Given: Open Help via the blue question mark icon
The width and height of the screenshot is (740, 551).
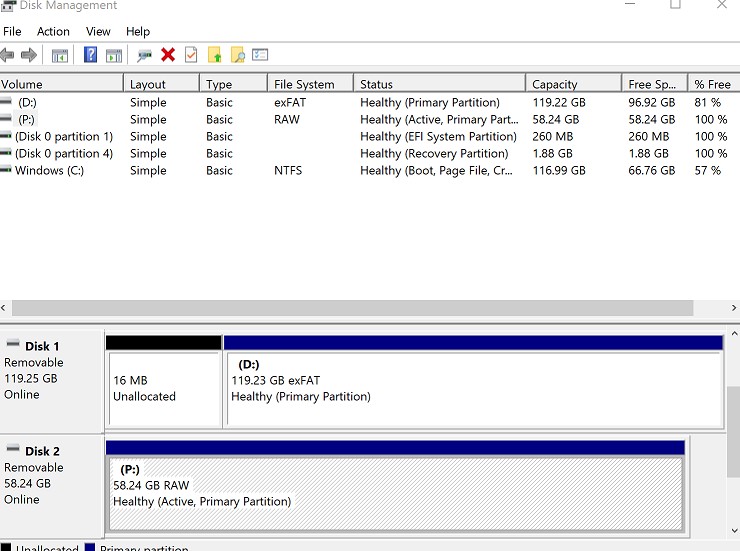Looking at the screenshot, I should [x=91, y=55].
